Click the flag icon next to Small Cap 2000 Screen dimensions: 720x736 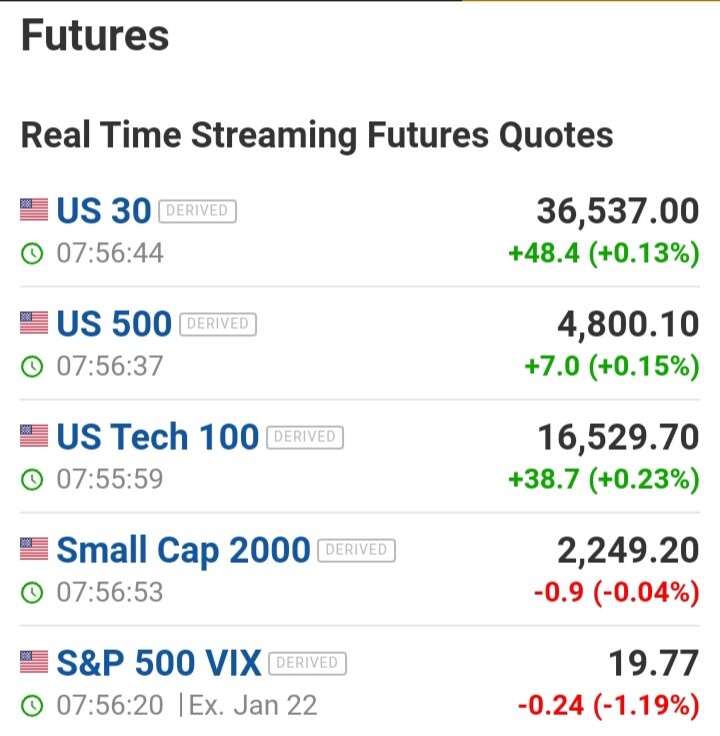[34, 549]
